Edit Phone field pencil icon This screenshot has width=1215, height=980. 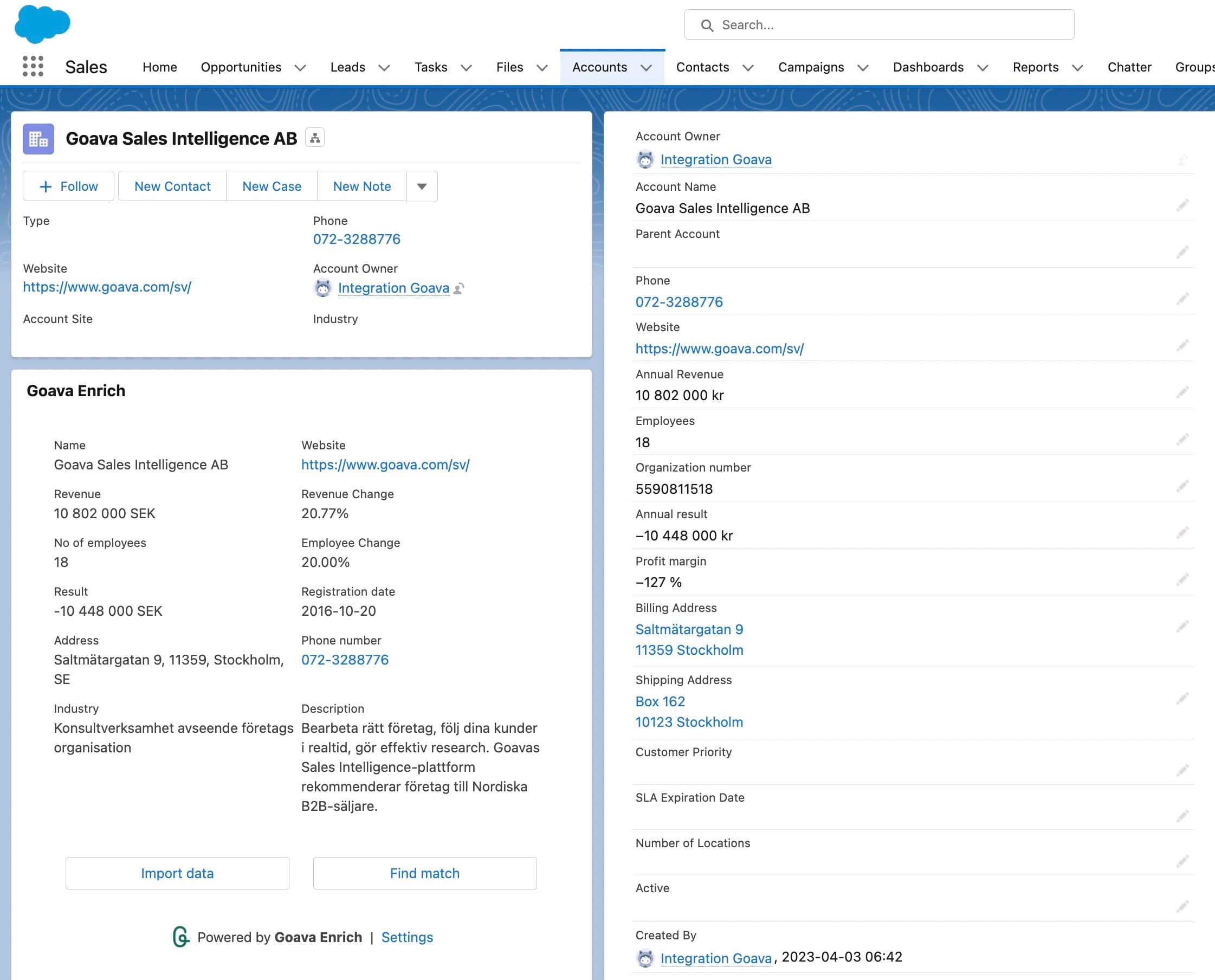[x=1182, y=299]
